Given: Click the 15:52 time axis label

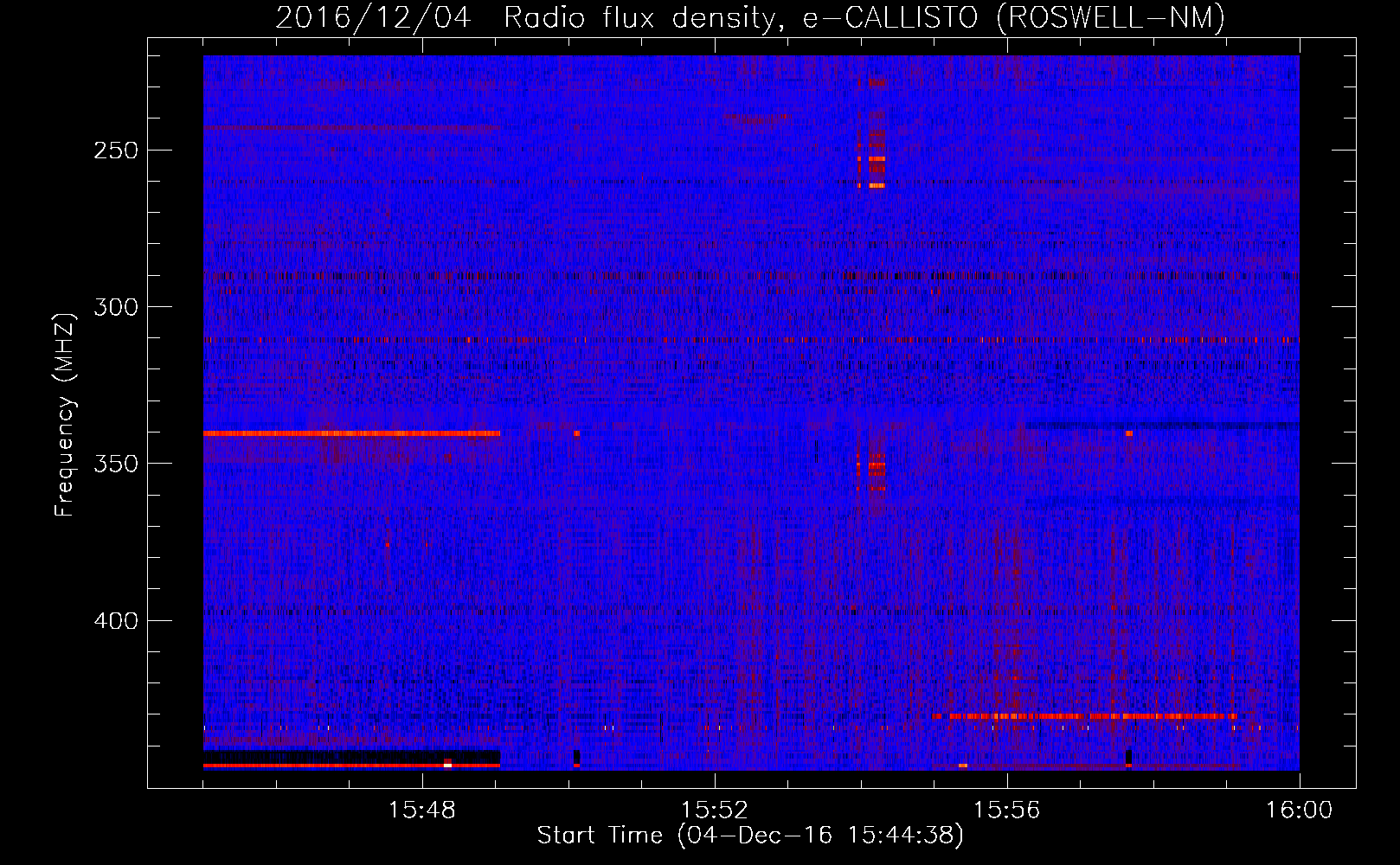Looking at the screenshot, I should 715,811.
